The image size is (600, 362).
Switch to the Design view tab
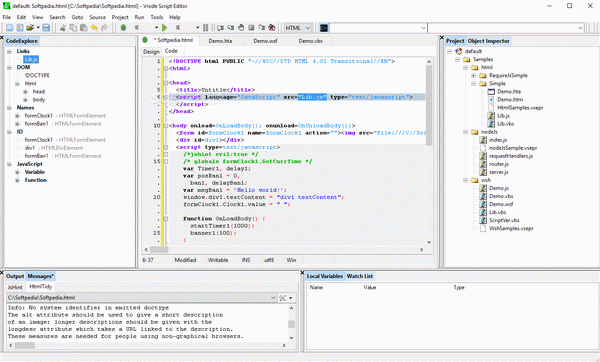(x=151, y=51)
